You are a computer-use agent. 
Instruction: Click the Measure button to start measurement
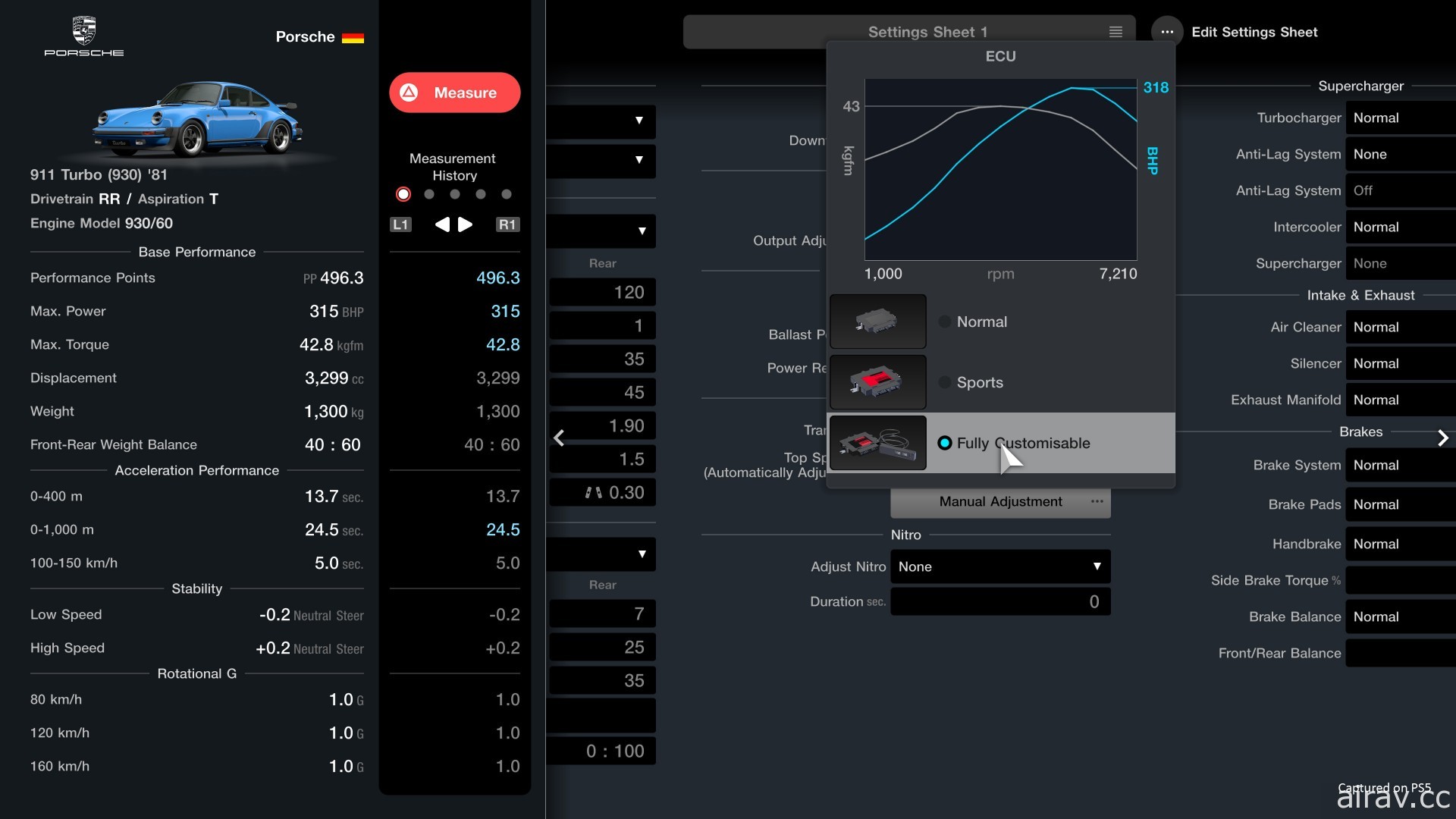click(x=454, y=92)
